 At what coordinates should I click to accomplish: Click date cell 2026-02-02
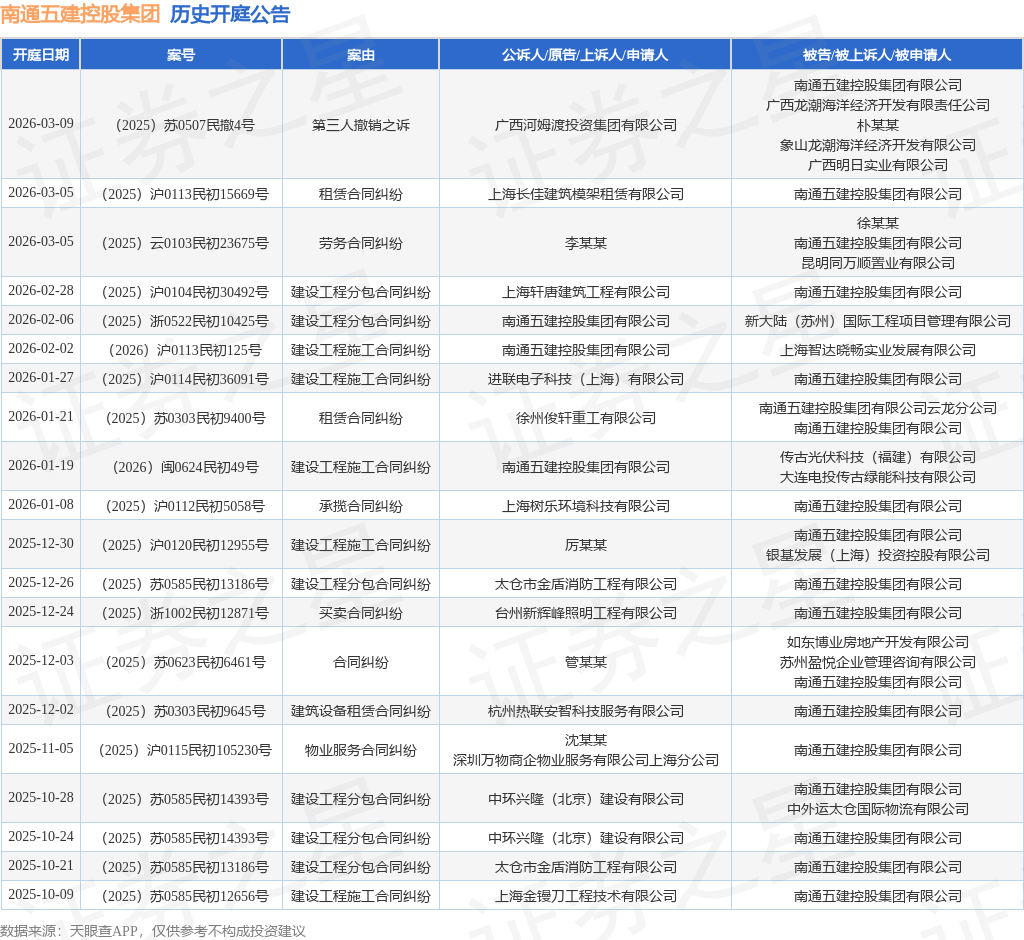coord(40,348)
